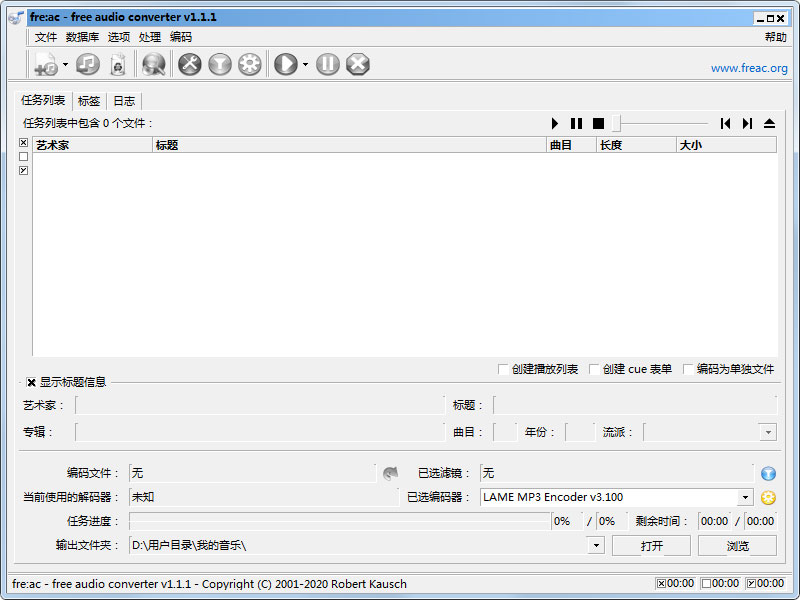Click the 浏览 button
This screenshot has width=800, height=600.
click(x=737, y=545)
